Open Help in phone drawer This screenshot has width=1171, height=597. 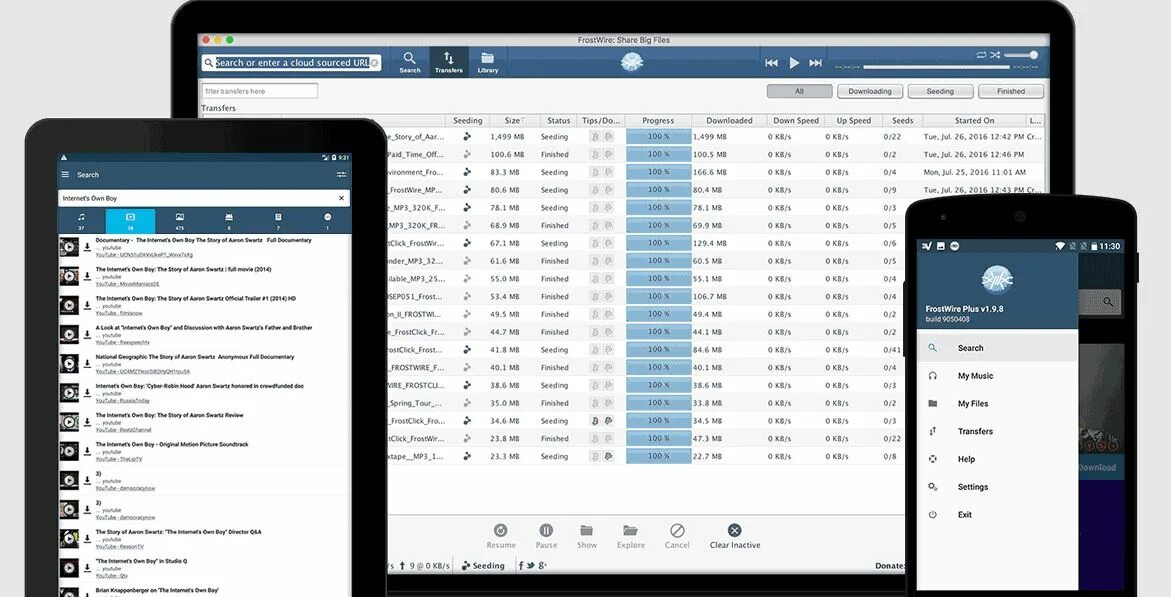(996, 459)
